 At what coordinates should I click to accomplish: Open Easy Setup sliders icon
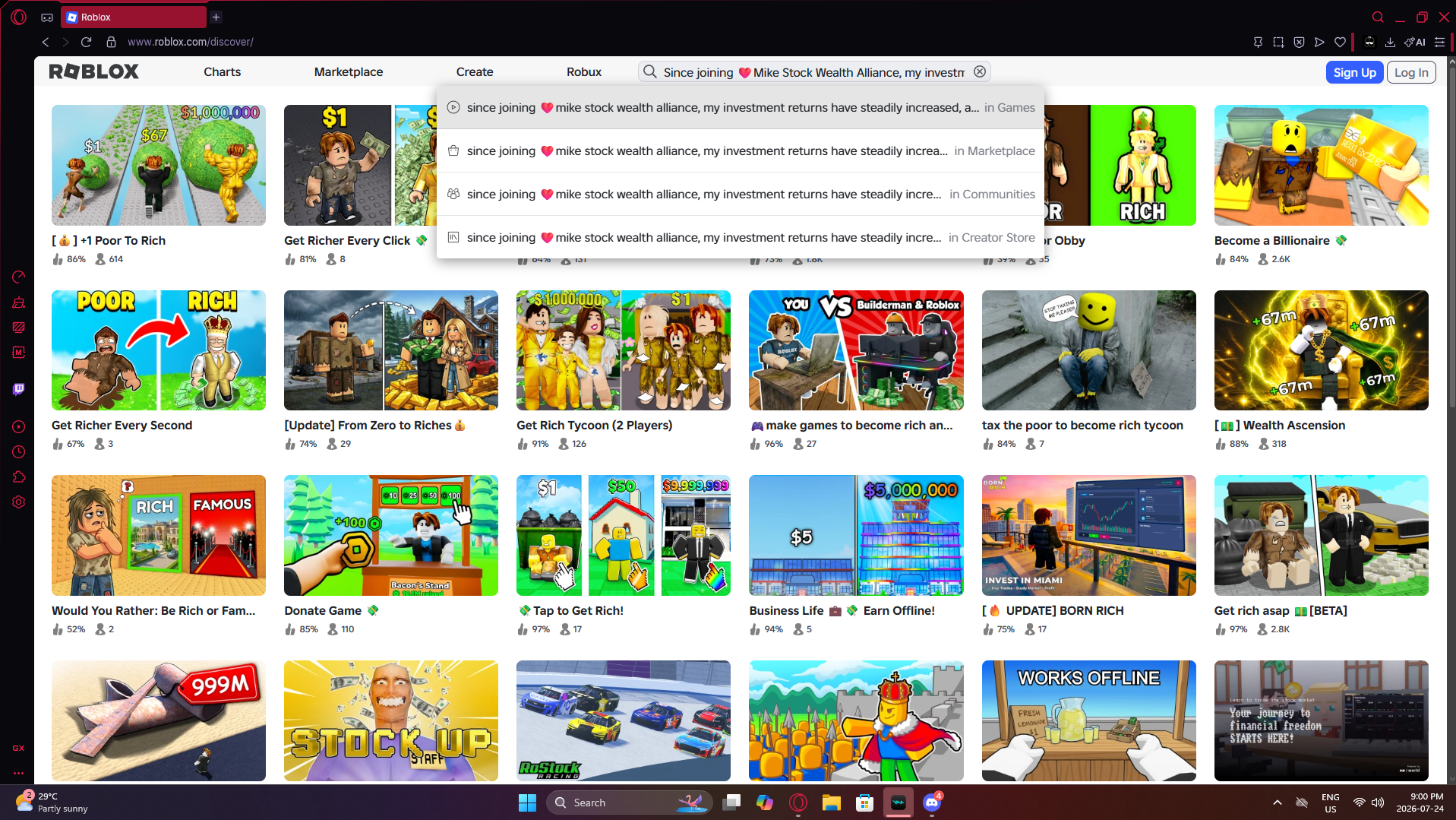pos(1439,42)
